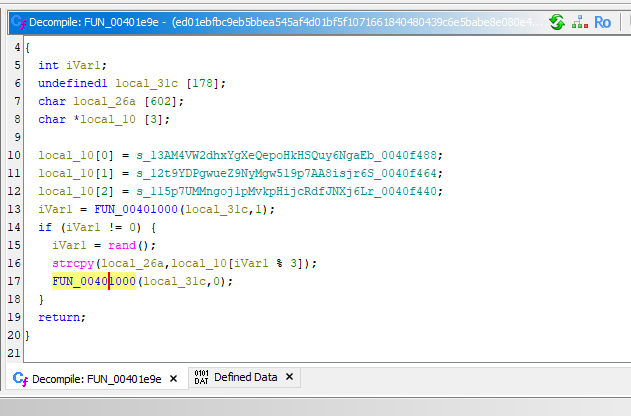Select the Decompile: FUN_00401e9e tab
This screenshot has height=416, width=631.
pos(96,378)
